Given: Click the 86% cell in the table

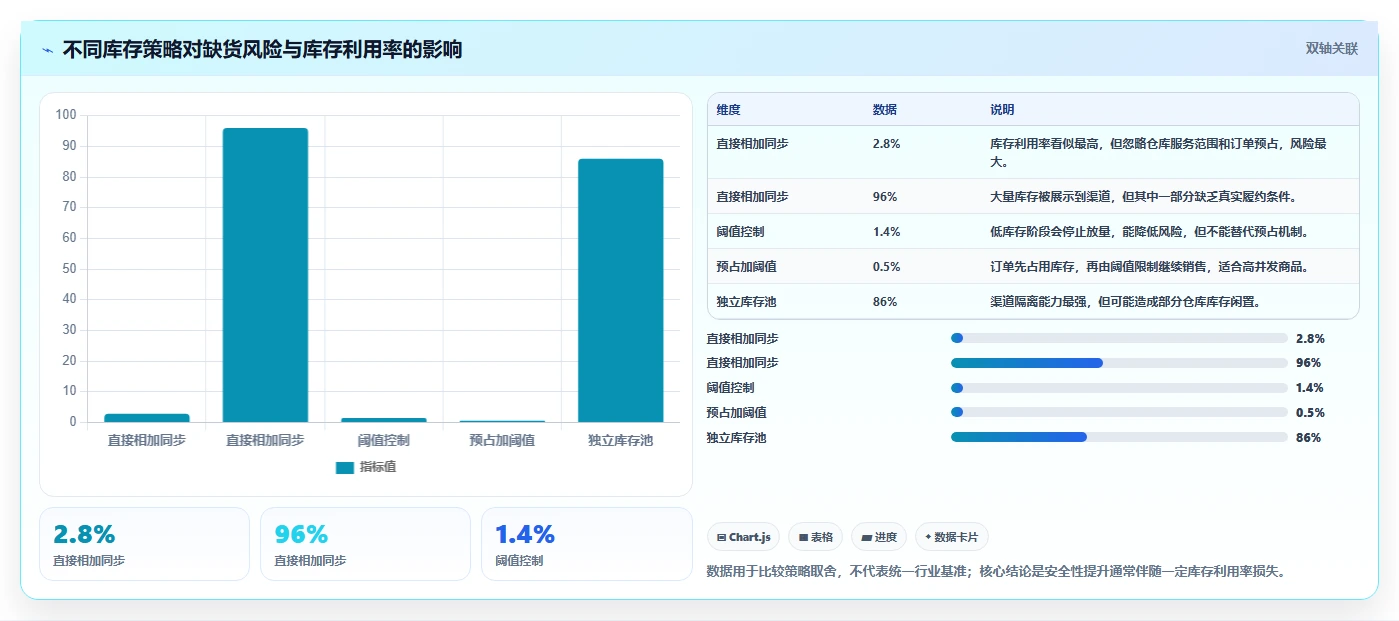Looking at the screenshot, I should pos(885,302).
